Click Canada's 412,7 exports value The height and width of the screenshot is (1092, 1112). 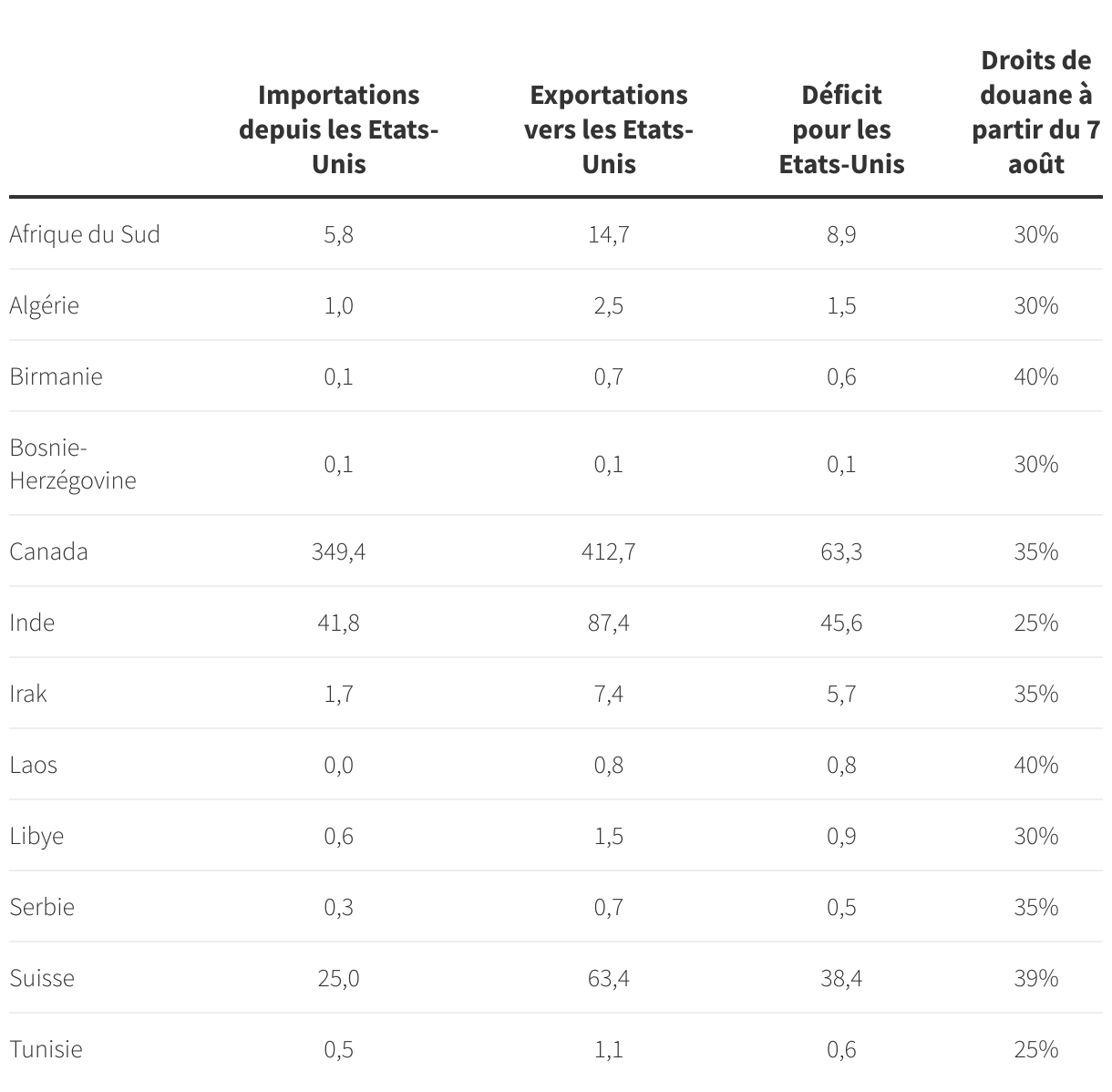point(608,551)
